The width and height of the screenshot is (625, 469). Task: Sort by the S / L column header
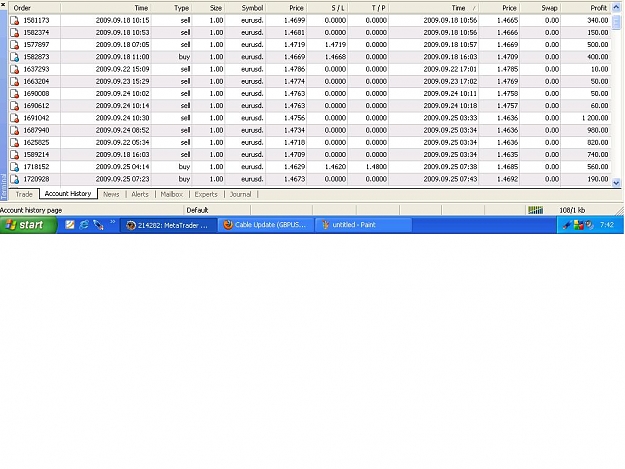[x=327, y=8]
